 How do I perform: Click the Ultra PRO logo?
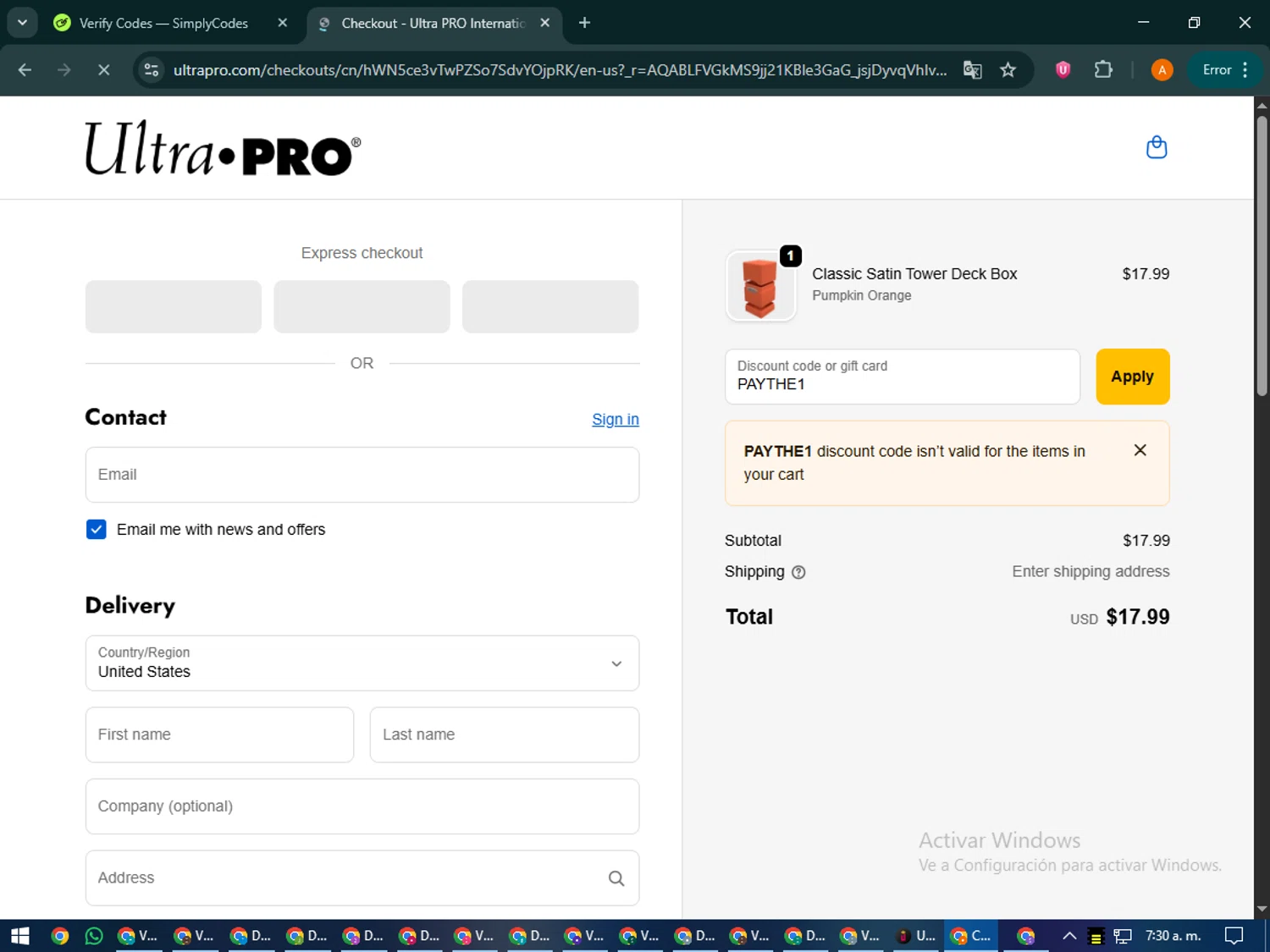223,148
